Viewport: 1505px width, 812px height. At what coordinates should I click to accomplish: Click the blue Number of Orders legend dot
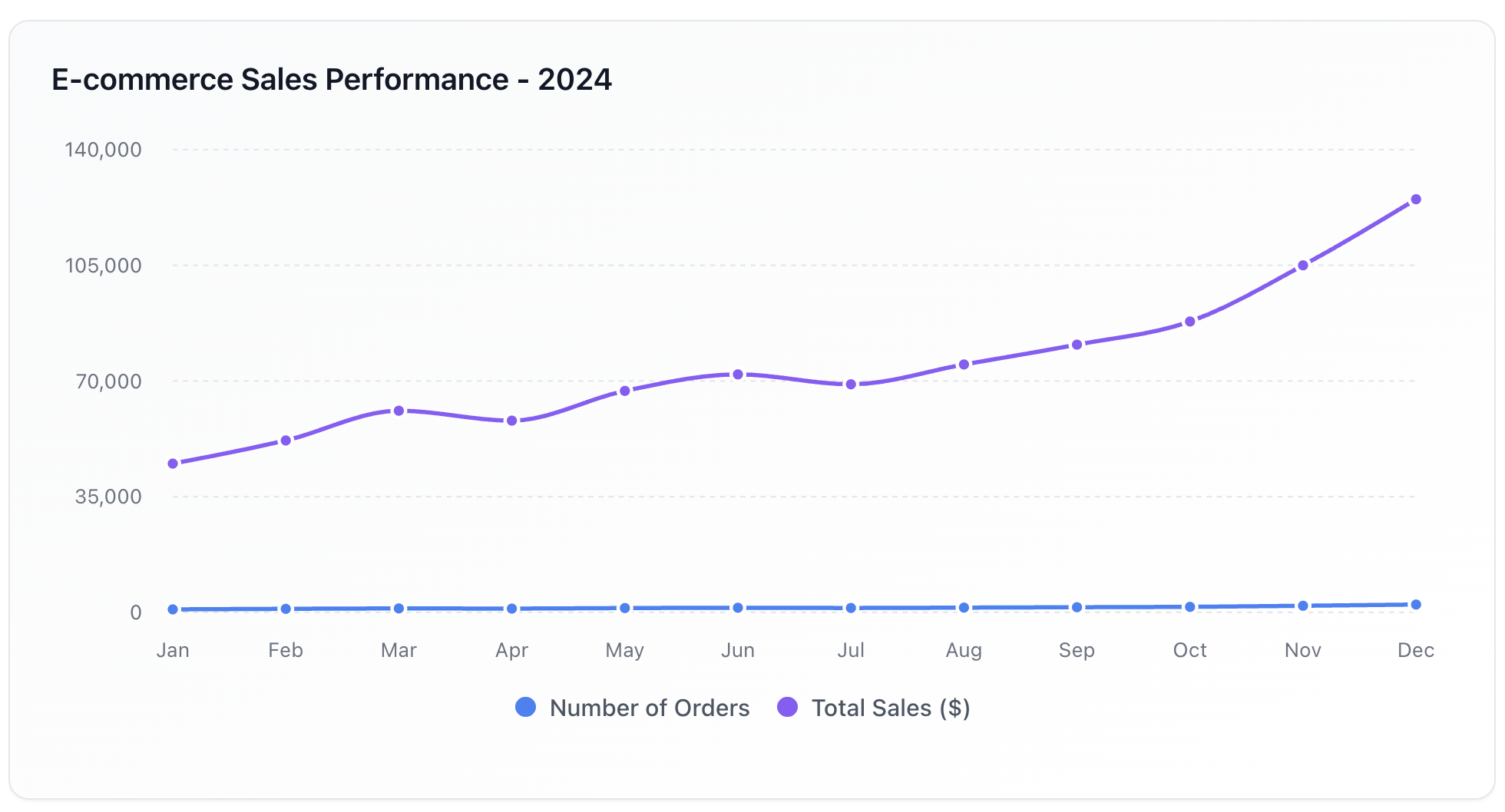[526, 707]
